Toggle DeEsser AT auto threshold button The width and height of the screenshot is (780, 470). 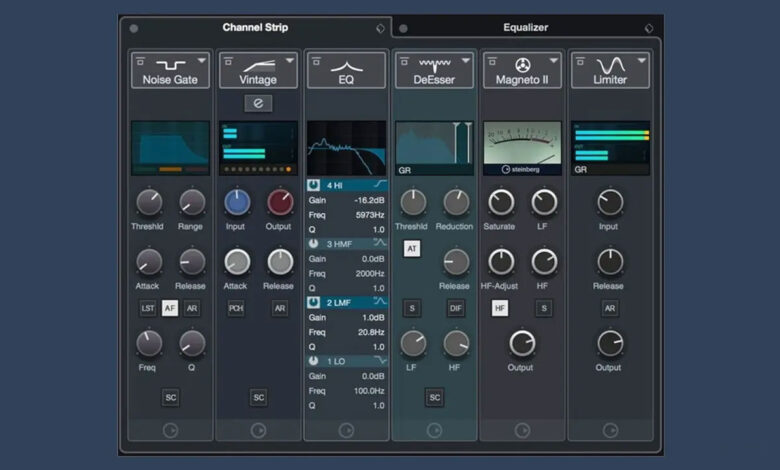[412, 249]
